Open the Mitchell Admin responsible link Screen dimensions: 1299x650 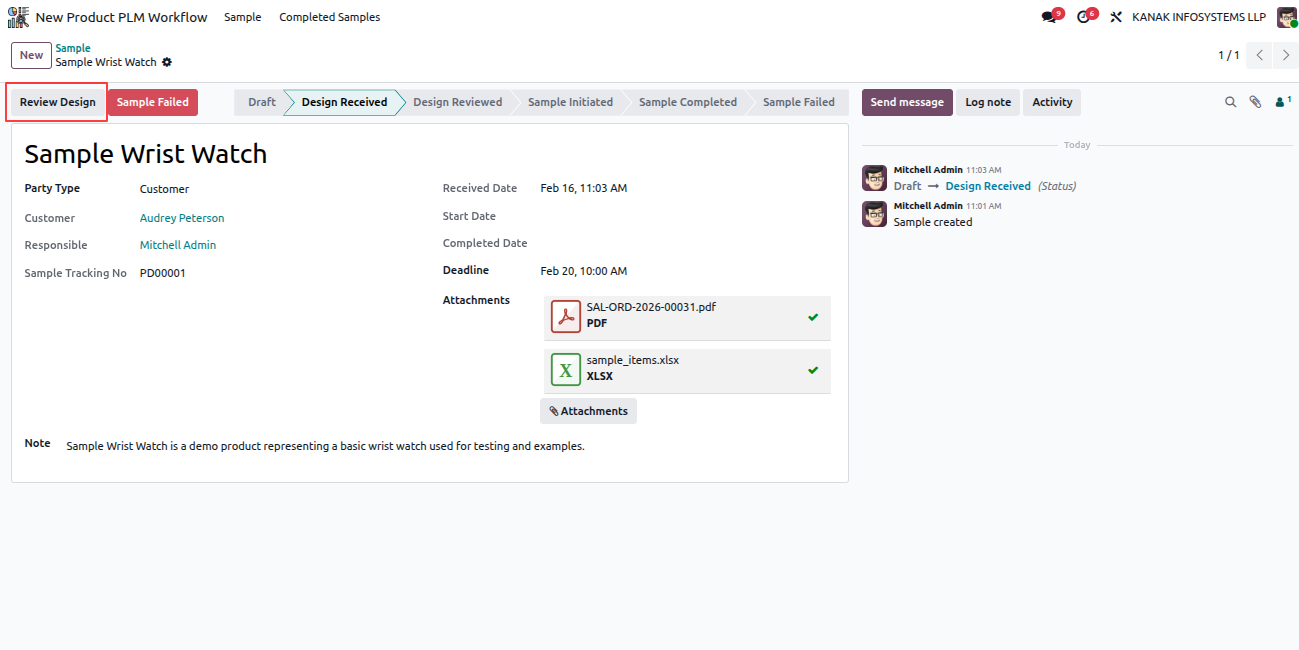click(x=178, y=245)
